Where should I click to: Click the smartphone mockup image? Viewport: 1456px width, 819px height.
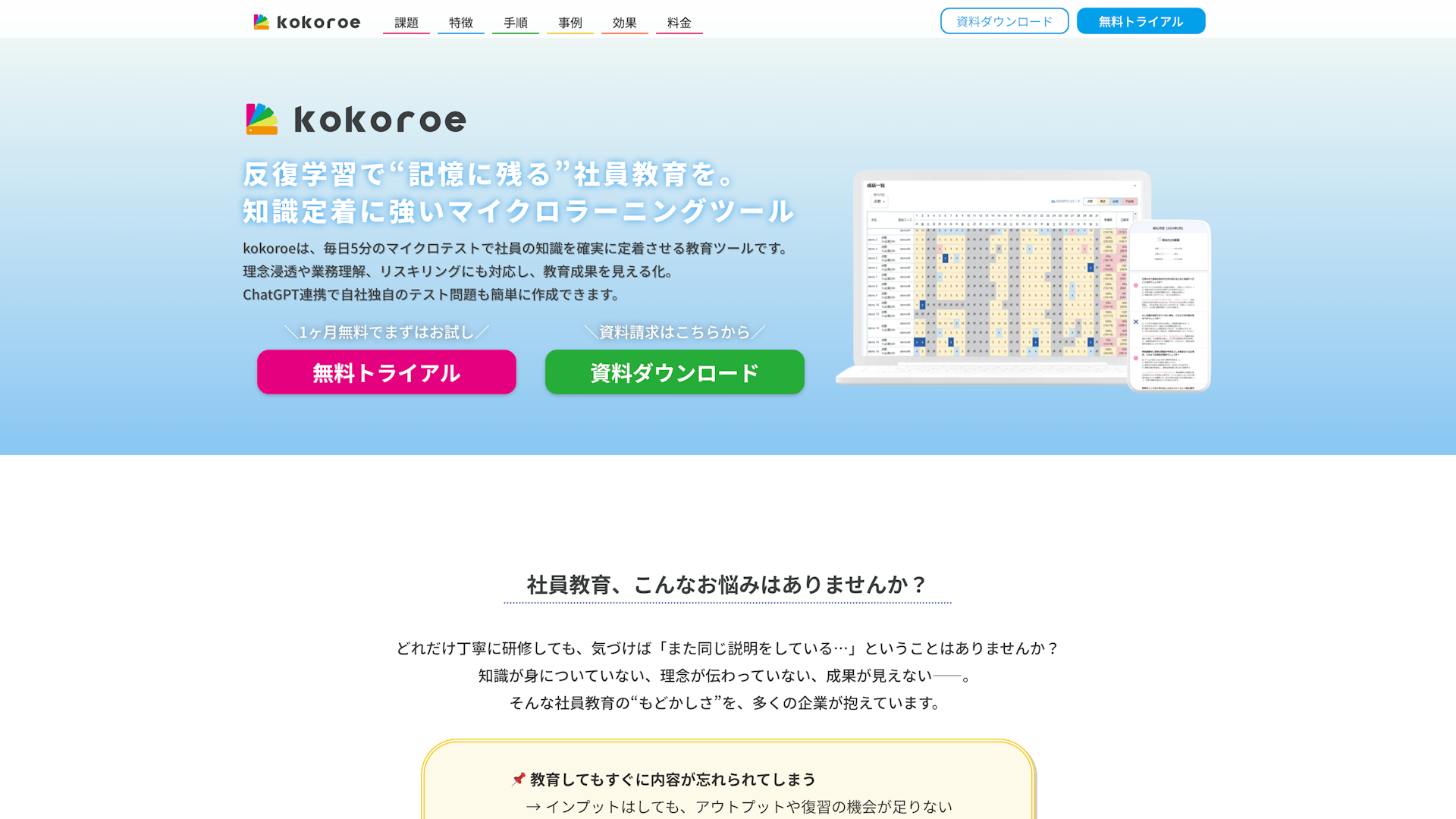point(1169,306)
